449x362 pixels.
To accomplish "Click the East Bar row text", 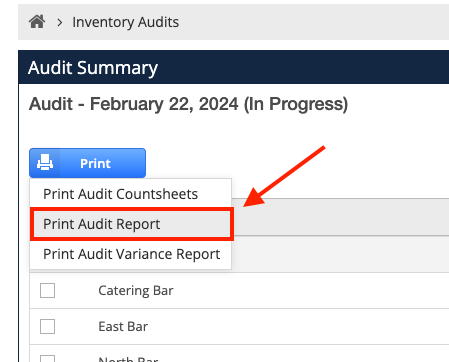I will [123, 327].
